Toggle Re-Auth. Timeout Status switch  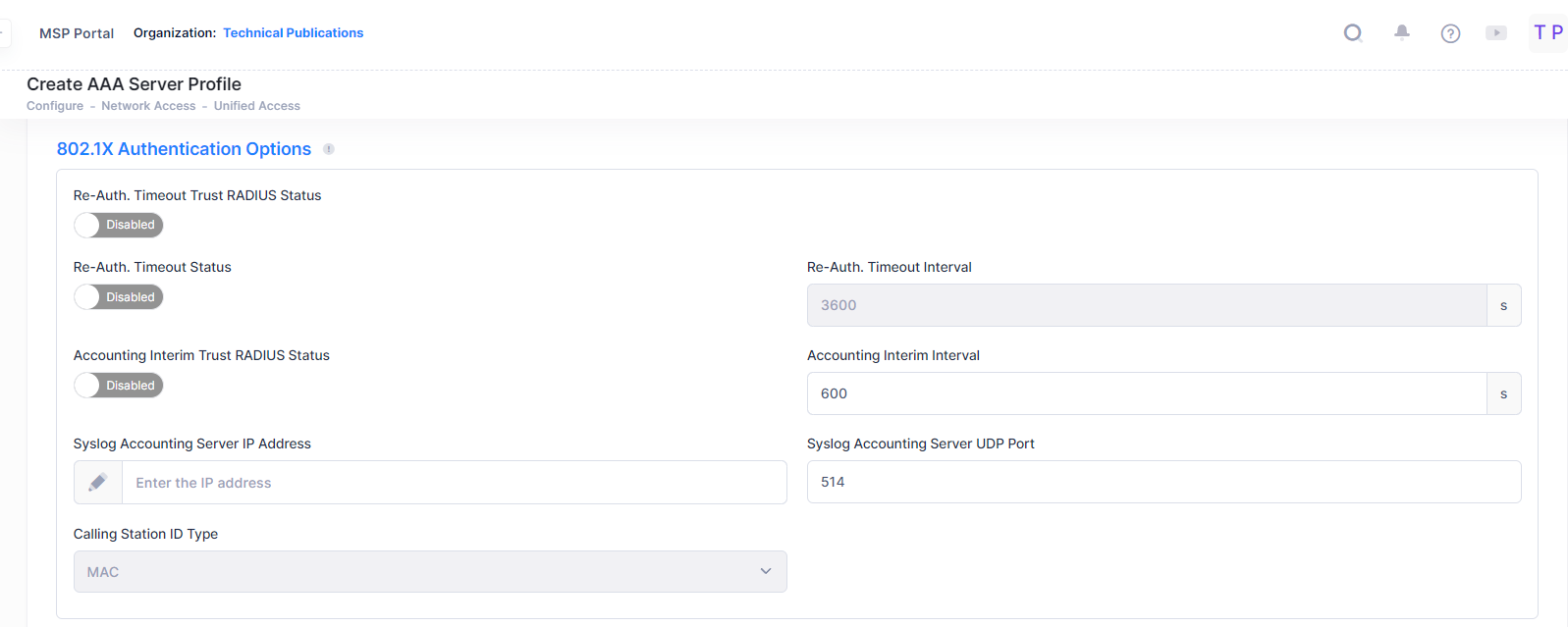pos(118,297)
